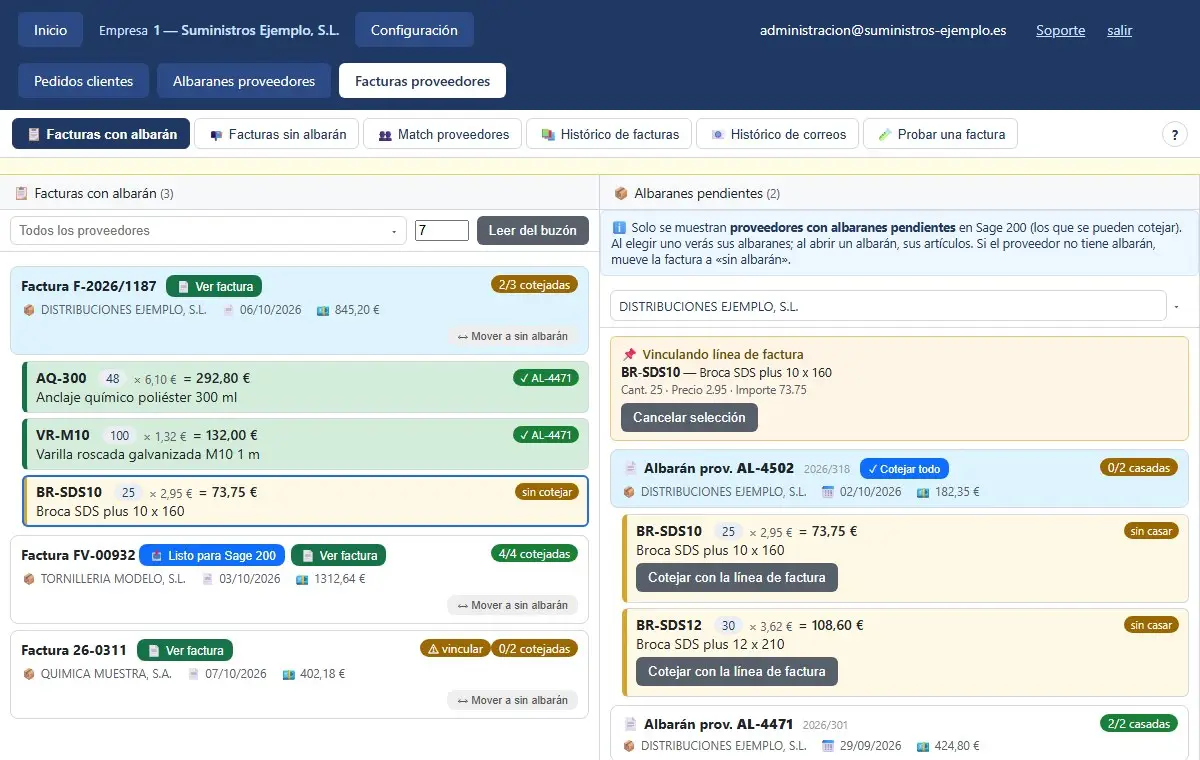Select the BR-SDS10 sin cotejar invoice line
Screen dimensions: 1200x760
(x=305, y=501)
